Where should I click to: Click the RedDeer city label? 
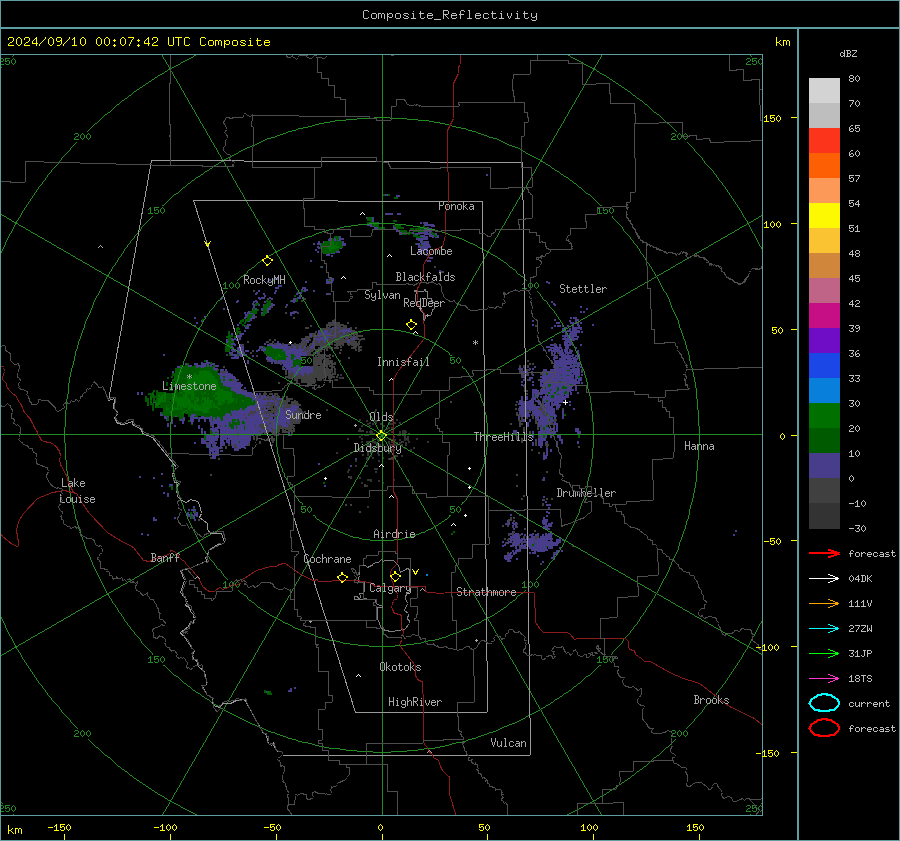coord(424,303)
